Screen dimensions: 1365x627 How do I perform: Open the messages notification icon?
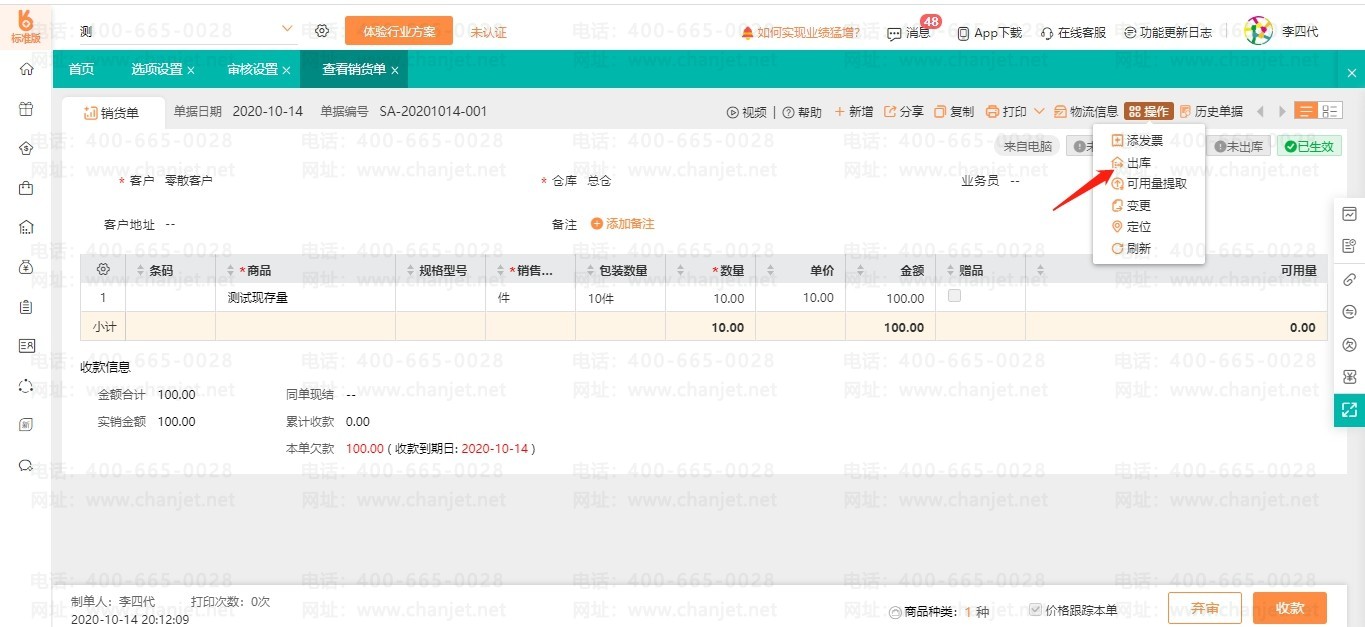(894, 33)
